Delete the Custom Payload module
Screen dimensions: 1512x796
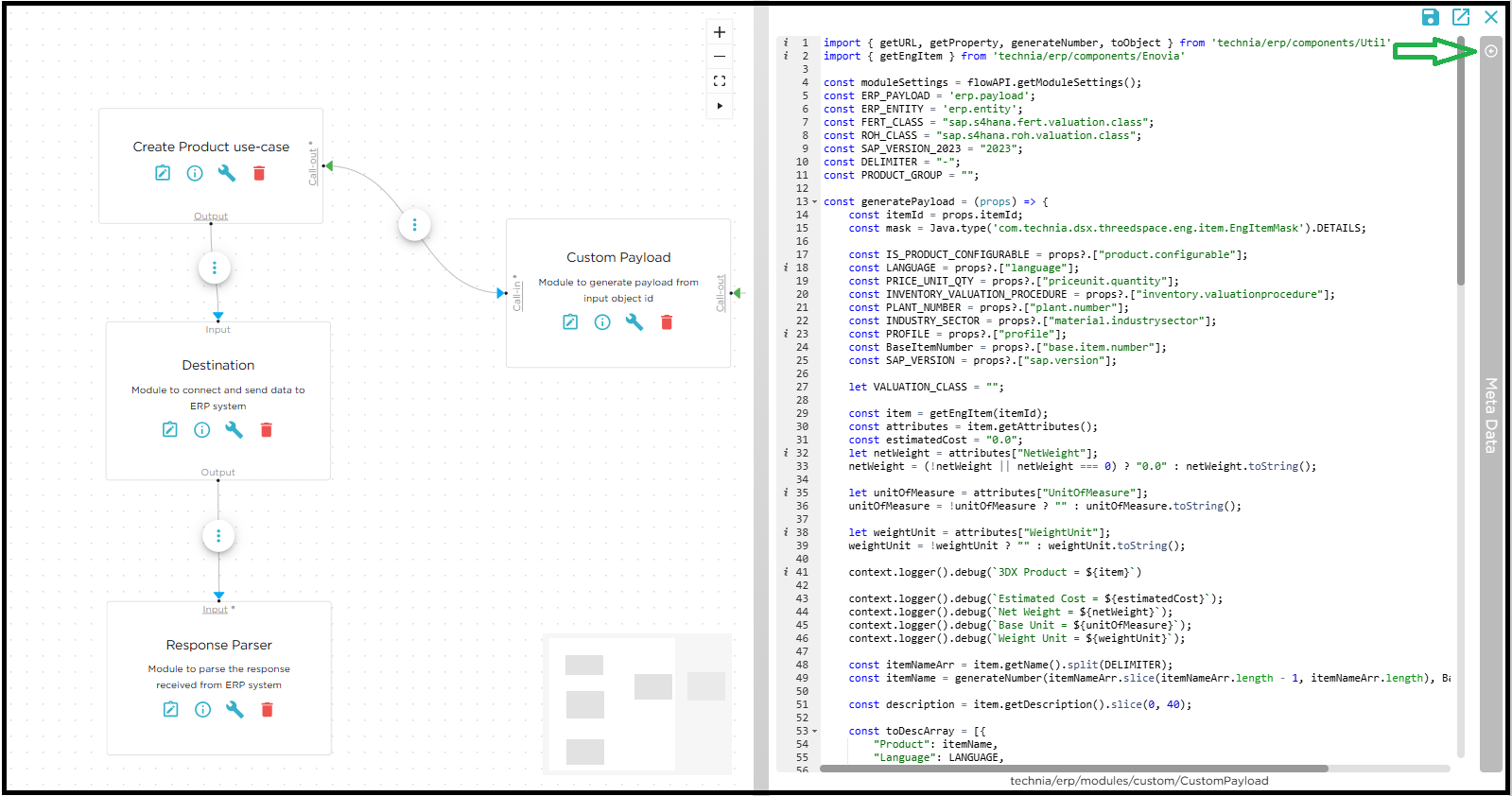pyautogui.click(x=667, y=322)
